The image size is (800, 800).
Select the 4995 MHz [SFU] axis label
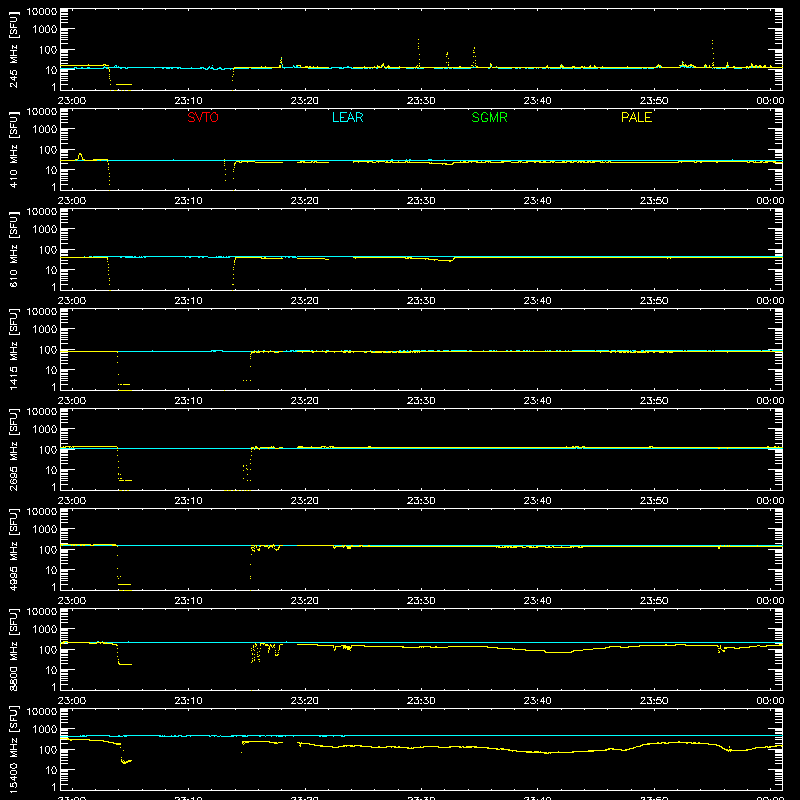(x=13, y=549)
